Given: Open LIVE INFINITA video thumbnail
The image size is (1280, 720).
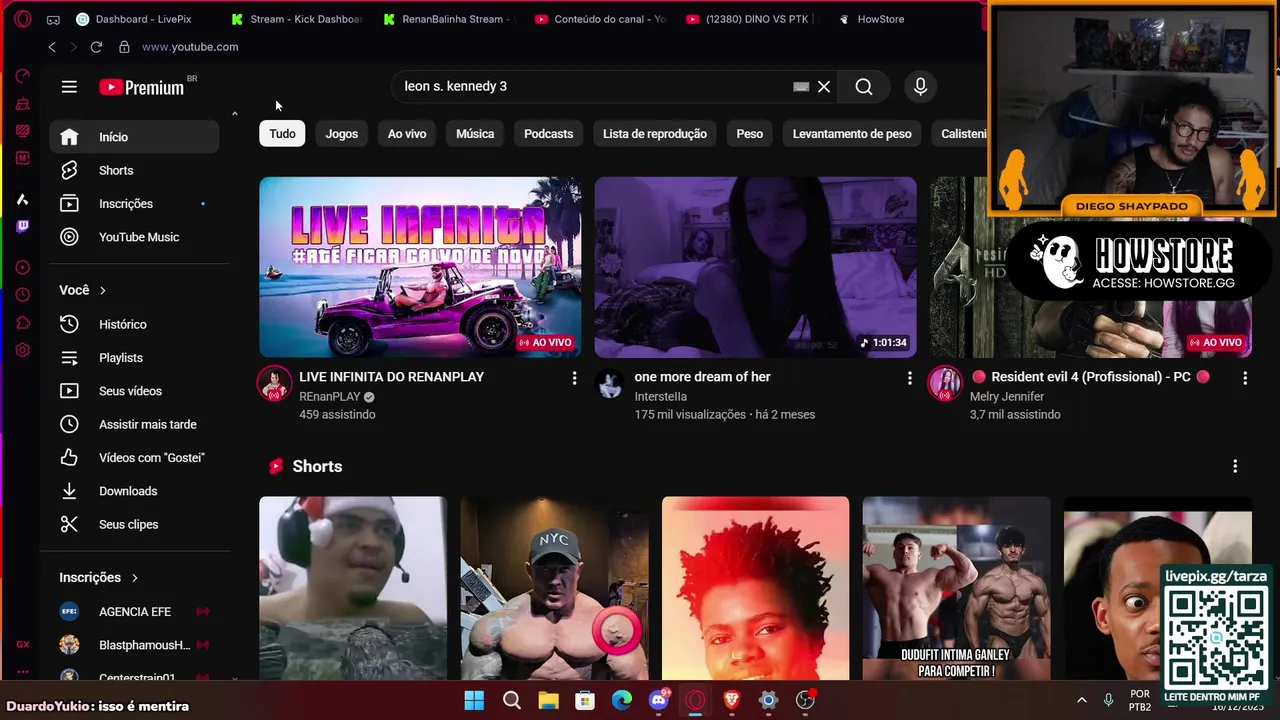Looking at the screenshot, I should (x=420, y=267).
